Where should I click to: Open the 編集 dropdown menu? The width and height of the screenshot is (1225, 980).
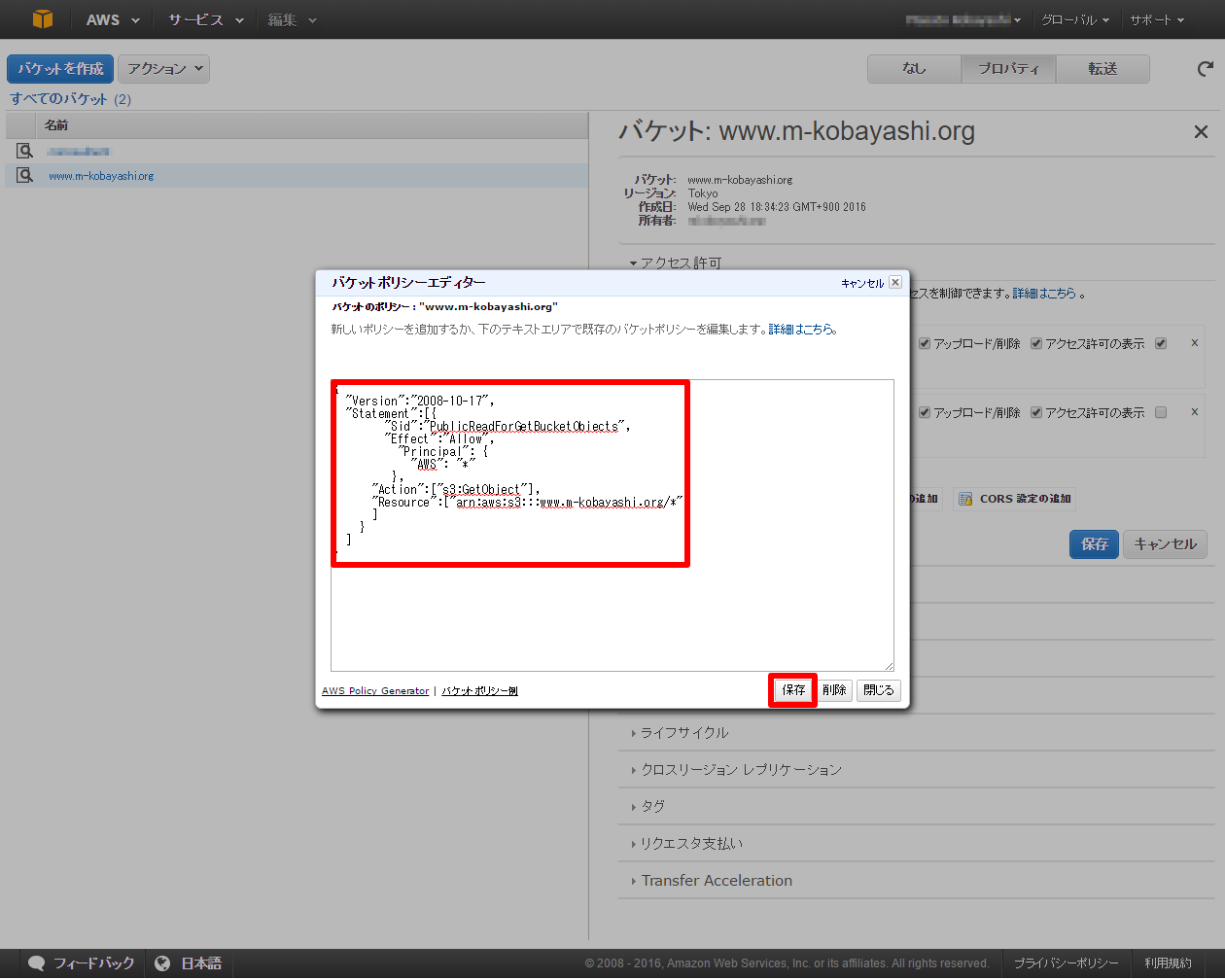point(293,19)
